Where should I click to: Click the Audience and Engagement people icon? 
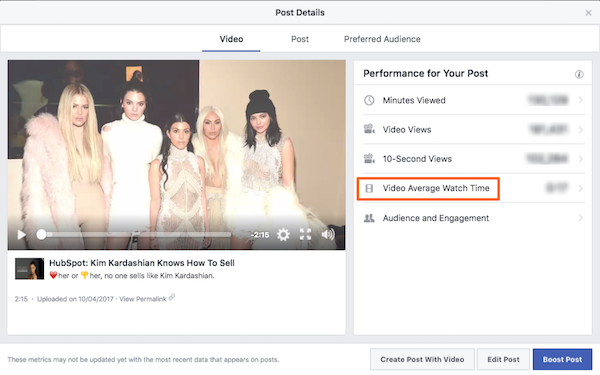[x=369, y=218]
